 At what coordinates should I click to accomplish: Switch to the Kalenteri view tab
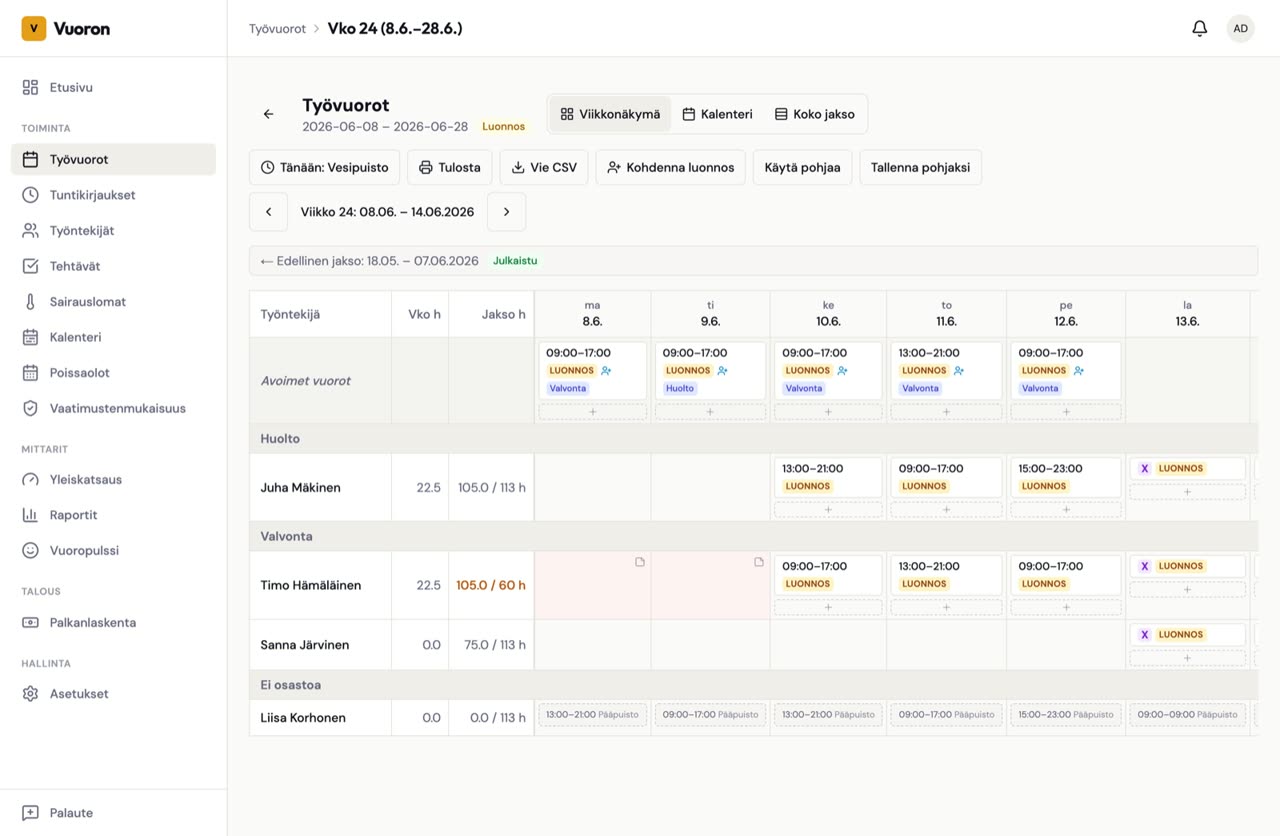[x=717, y=114]
